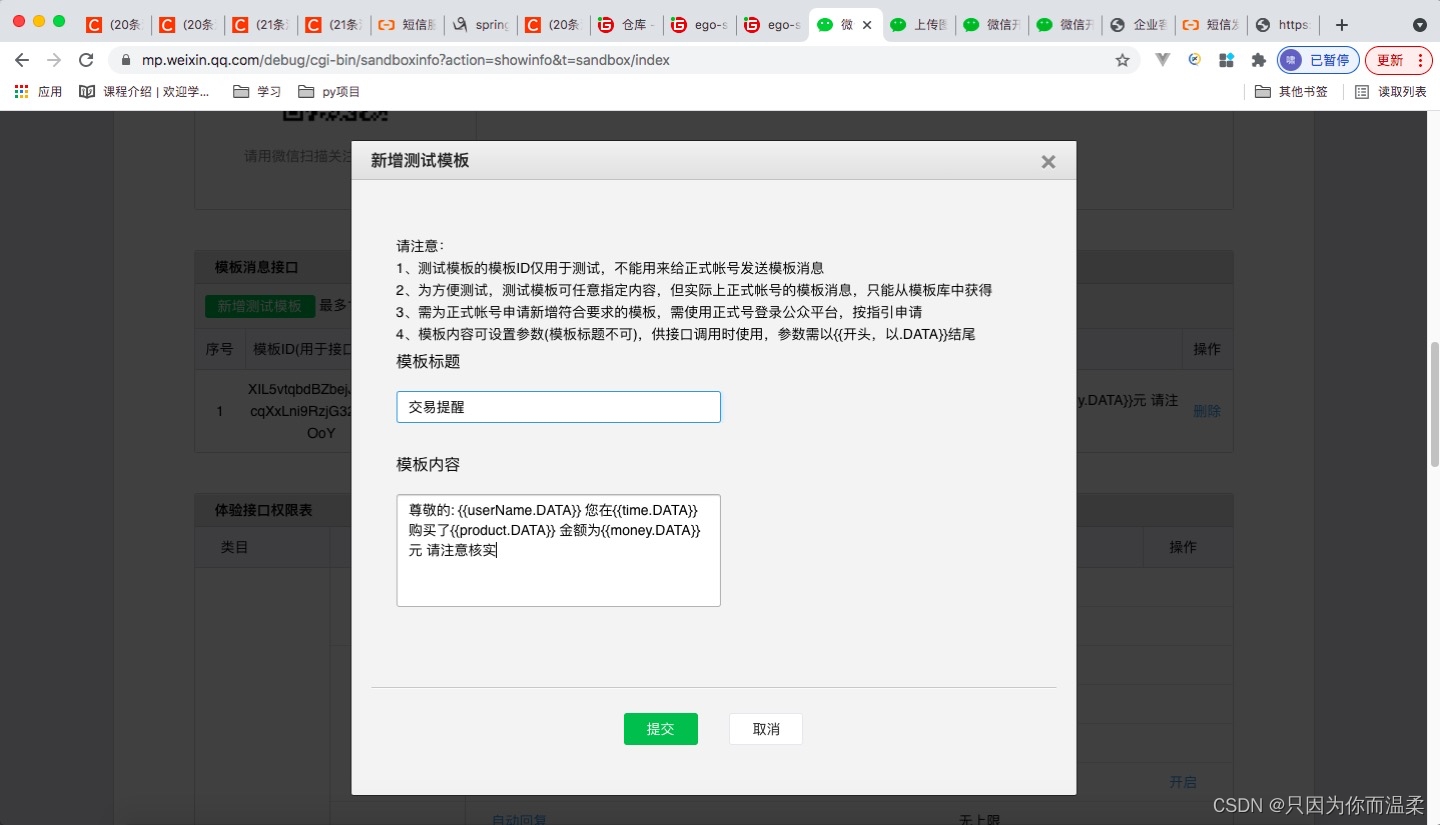
Task: Click the 模板标题 input containing 交易提醒
Action: [558, 407]
